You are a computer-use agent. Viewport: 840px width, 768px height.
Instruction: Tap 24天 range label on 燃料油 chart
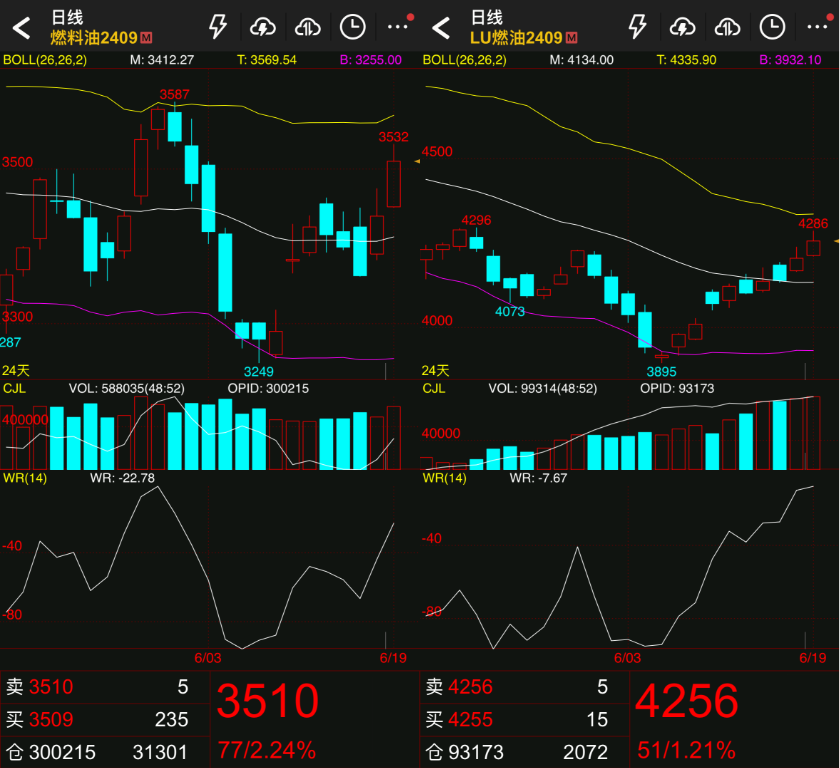point(16,371)
